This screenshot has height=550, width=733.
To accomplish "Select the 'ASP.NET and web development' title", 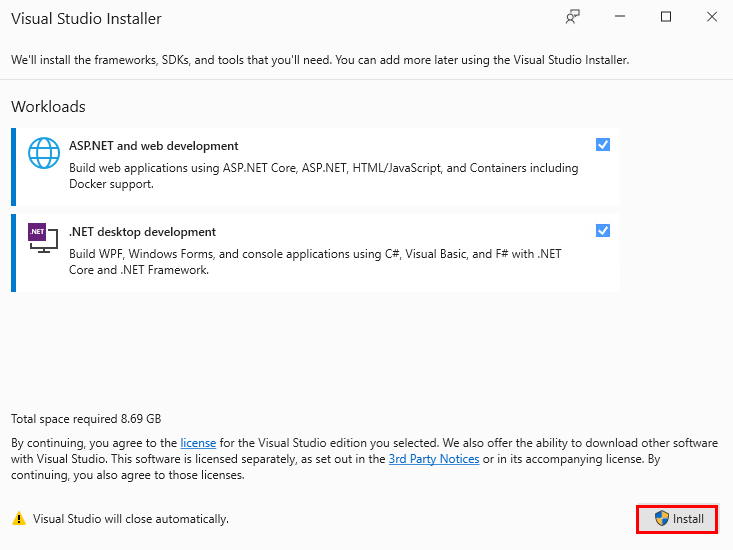I will 154,146.
